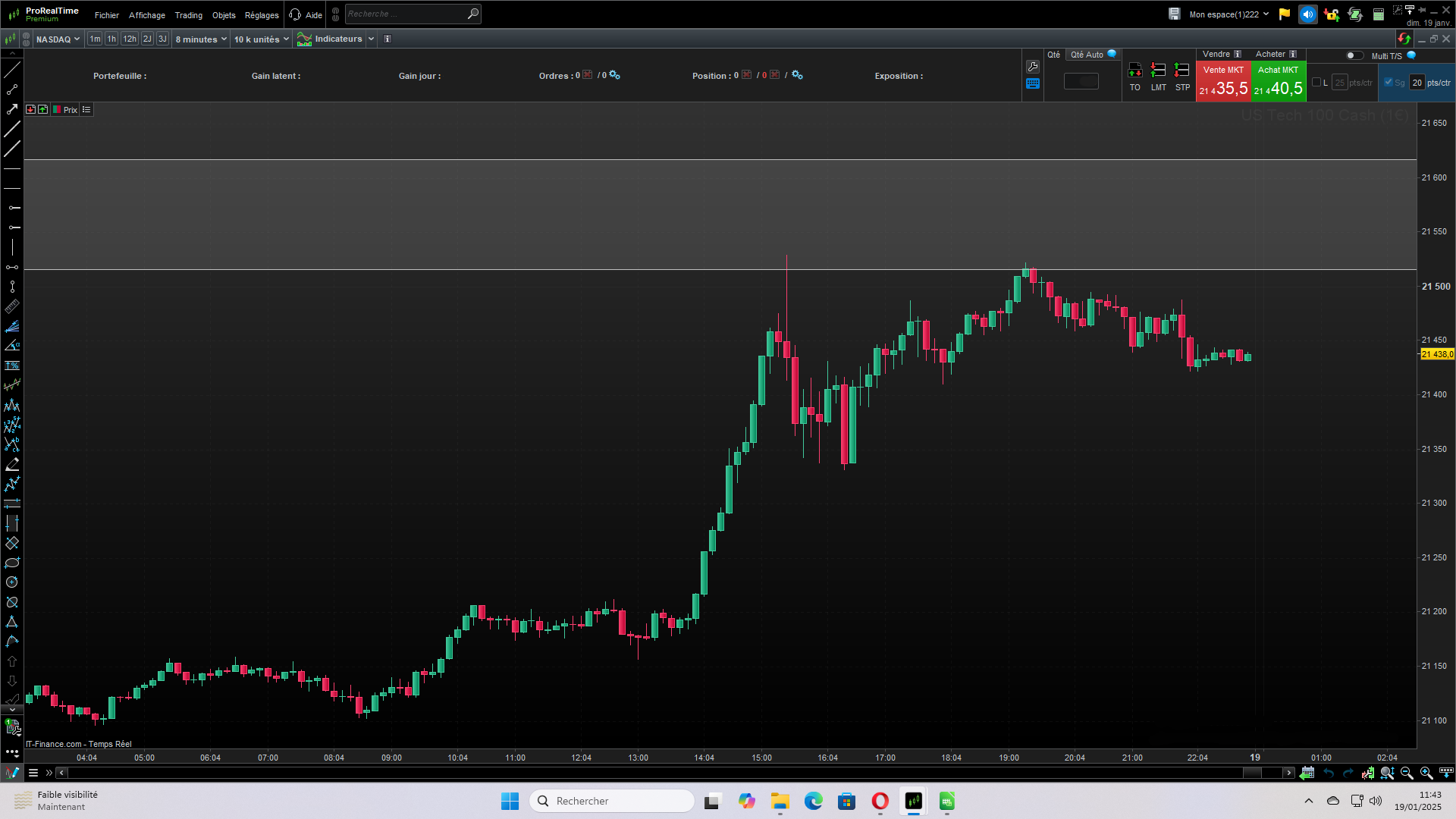
Task: Uncheck the Sg stop checkbox
Action: point(1389,83)
